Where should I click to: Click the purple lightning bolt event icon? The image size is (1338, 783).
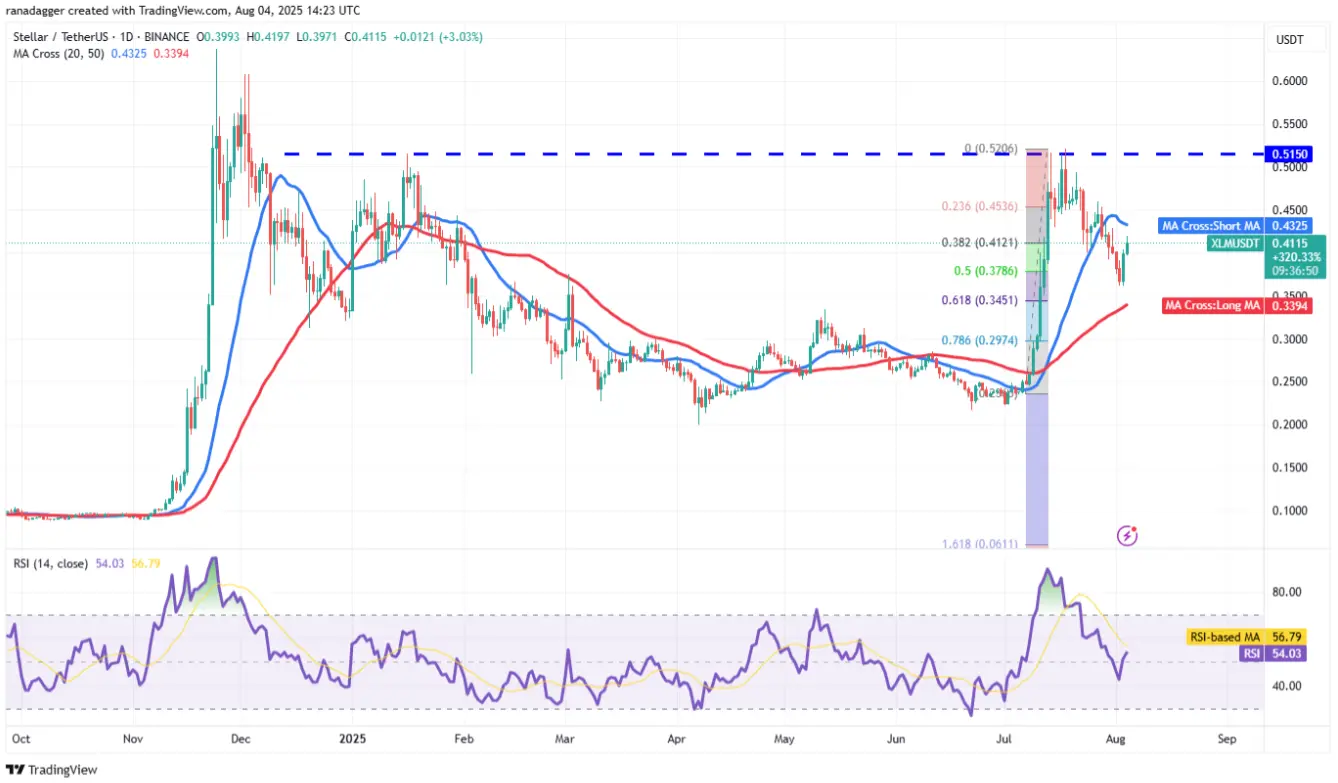coord(1127,536)
